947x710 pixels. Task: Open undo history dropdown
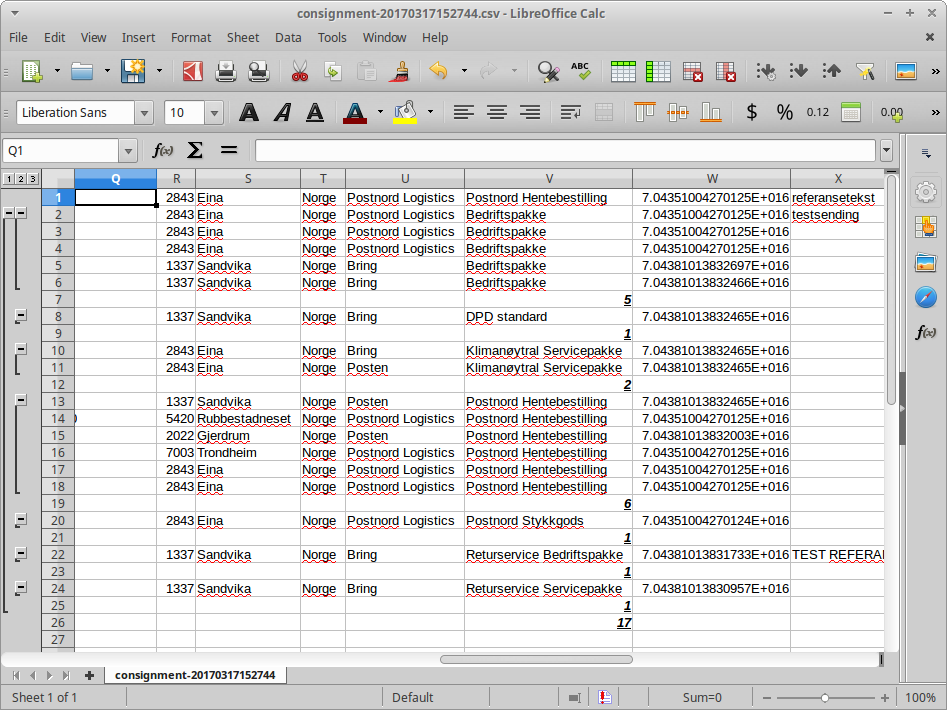[464, 71]
